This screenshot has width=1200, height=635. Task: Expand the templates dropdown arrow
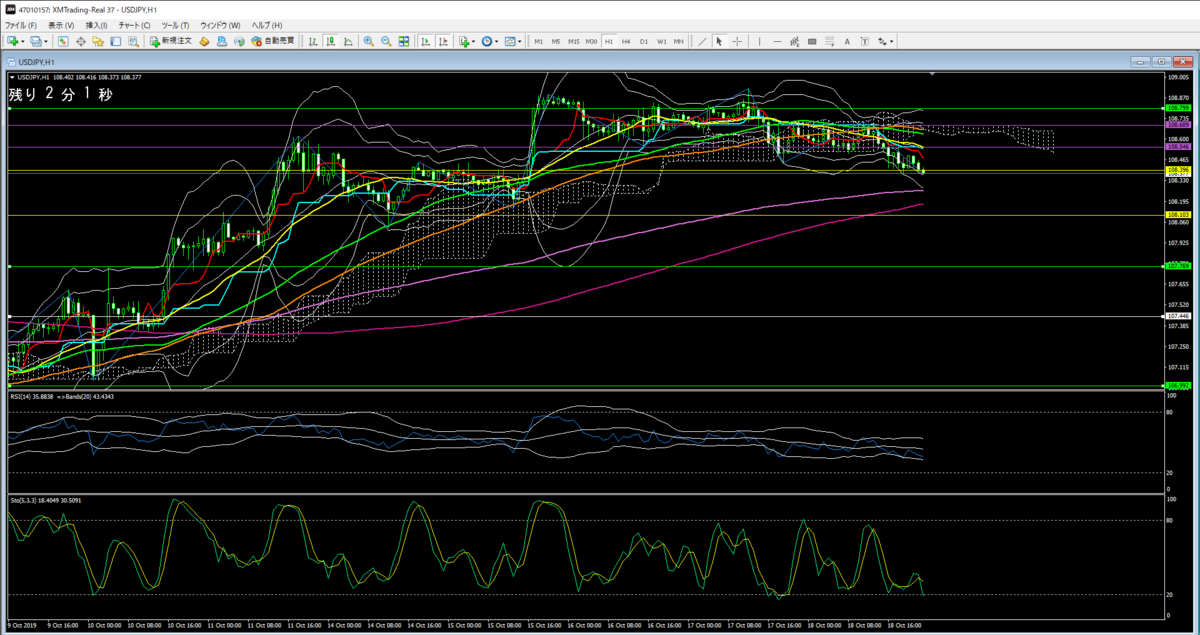(520, 41)
